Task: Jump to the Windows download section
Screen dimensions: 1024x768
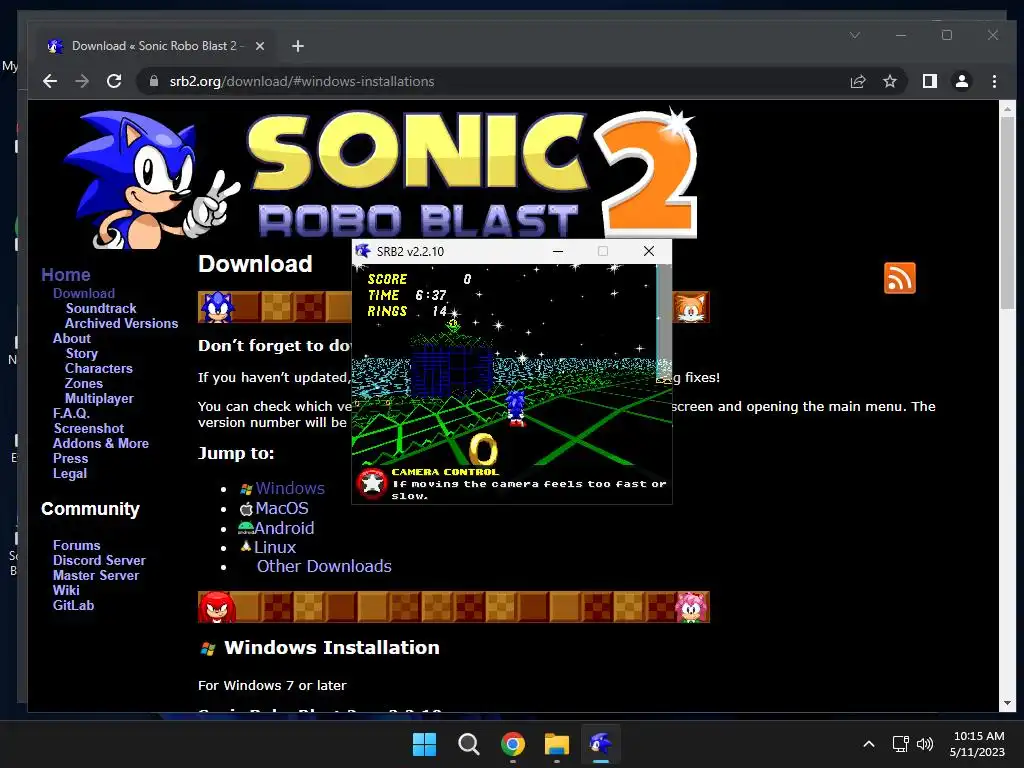Action: [x=290, y=488]
